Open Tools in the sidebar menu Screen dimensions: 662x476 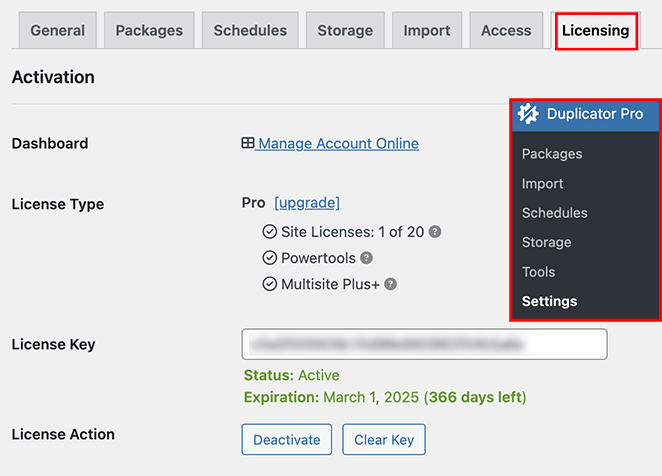[538, 272]
